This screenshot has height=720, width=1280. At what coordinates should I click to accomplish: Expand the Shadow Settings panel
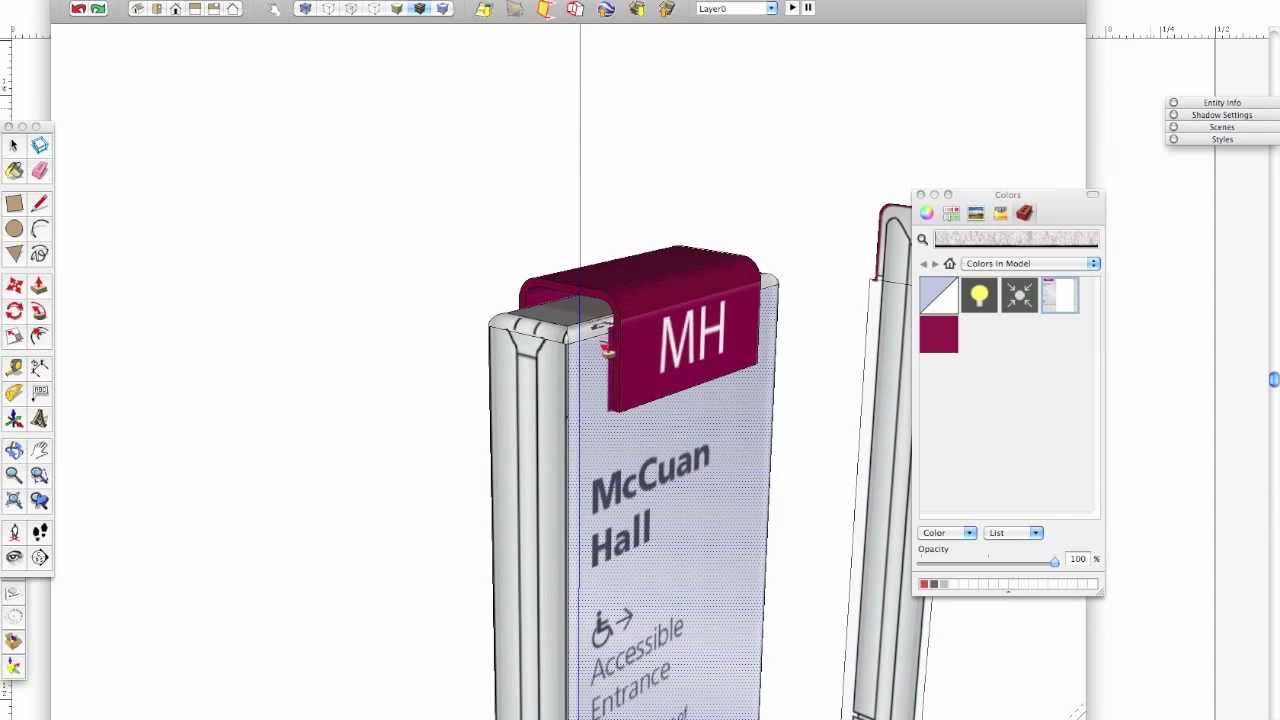pyautogui.click(x=1221, y=115)
